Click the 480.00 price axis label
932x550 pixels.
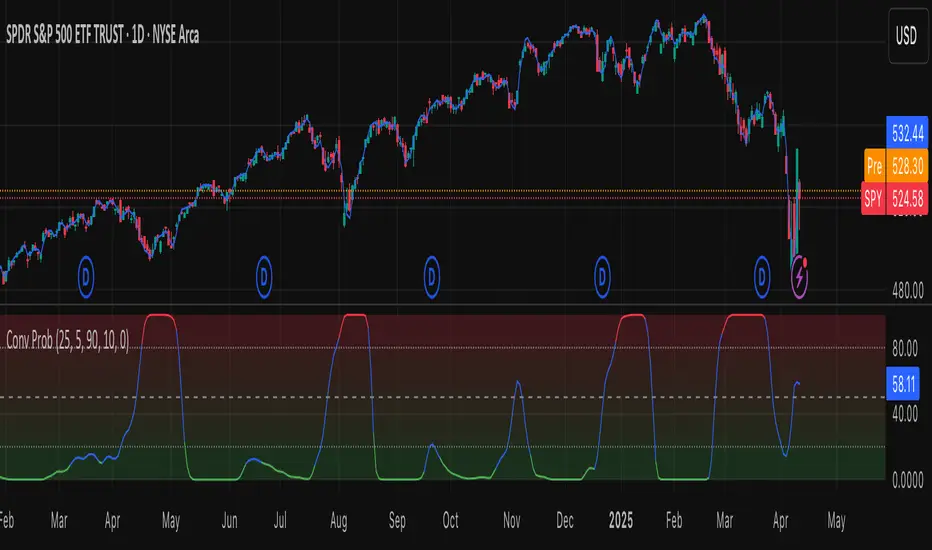pos(908,291)
